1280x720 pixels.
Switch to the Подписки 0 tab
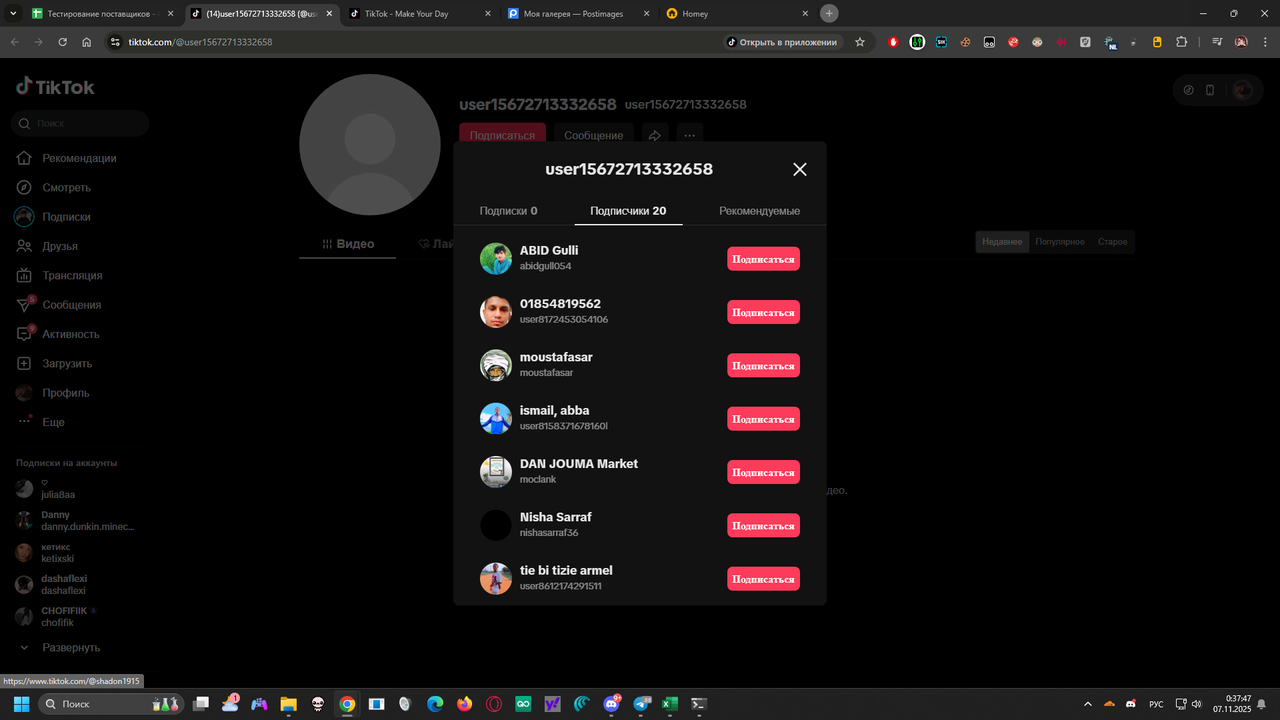tap(508, 211)
